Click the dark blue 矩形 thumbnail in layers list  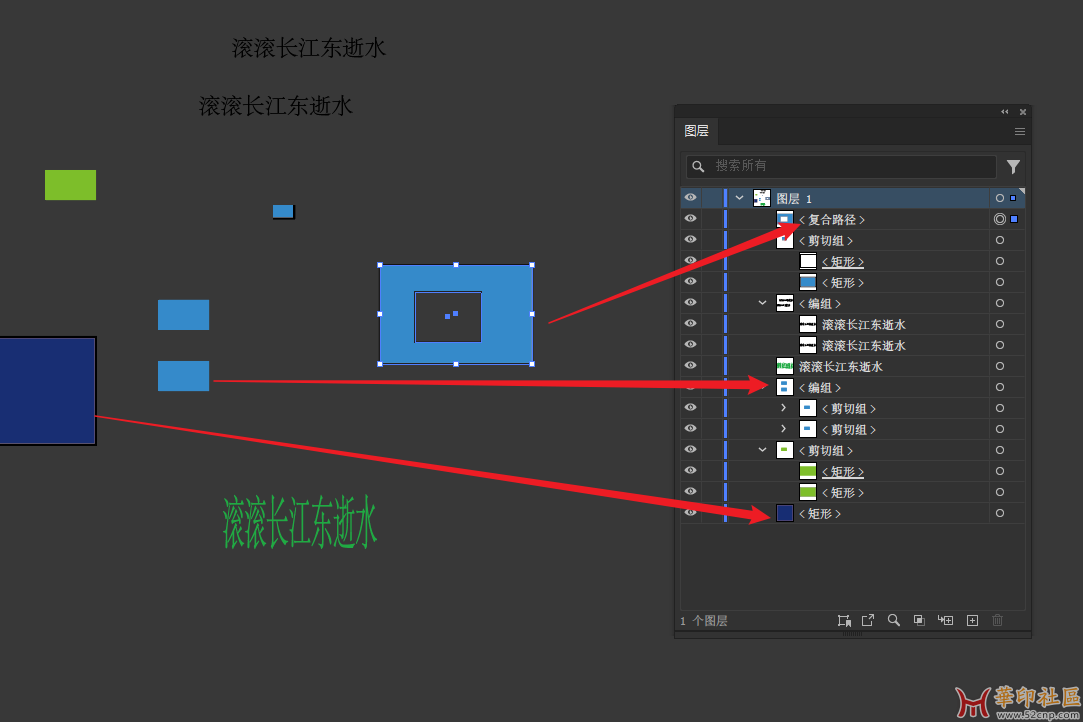785,513
